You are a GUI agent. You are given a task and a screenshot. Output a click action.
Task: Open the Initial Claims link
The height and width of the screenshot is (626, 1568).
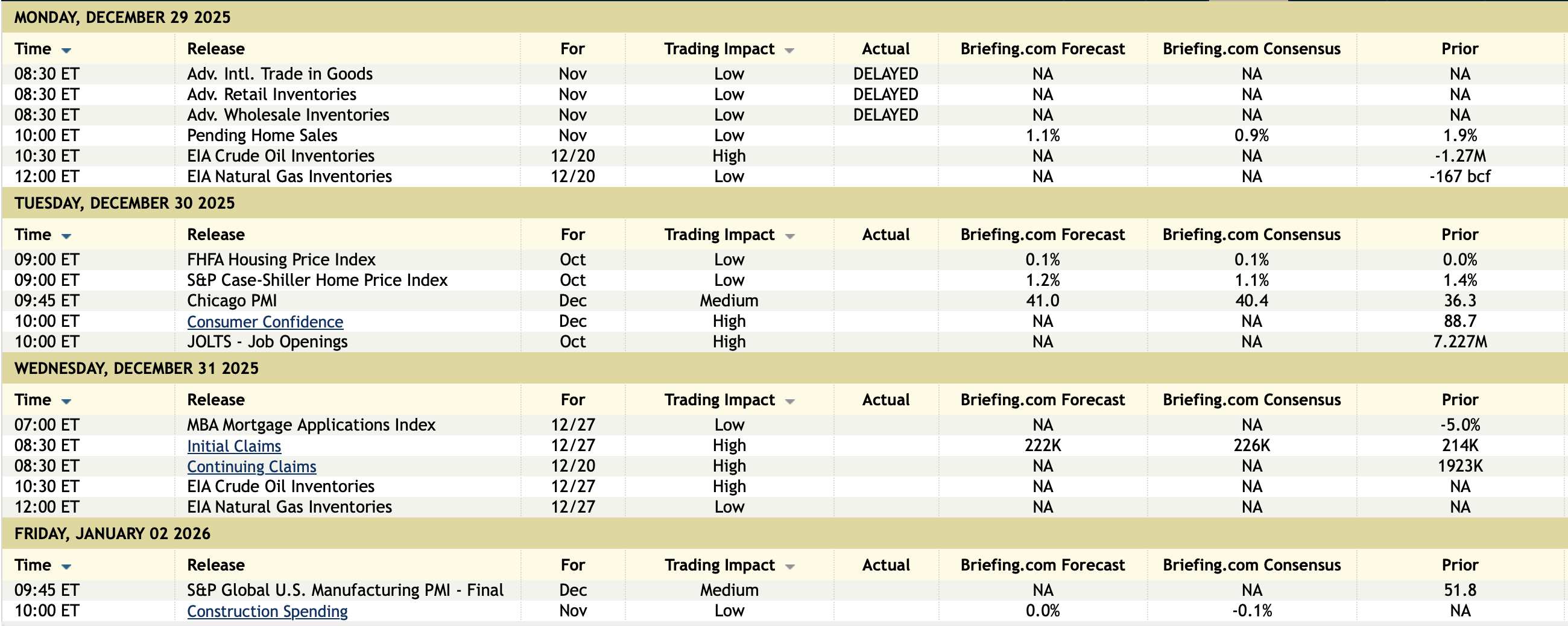pos(234,446)
